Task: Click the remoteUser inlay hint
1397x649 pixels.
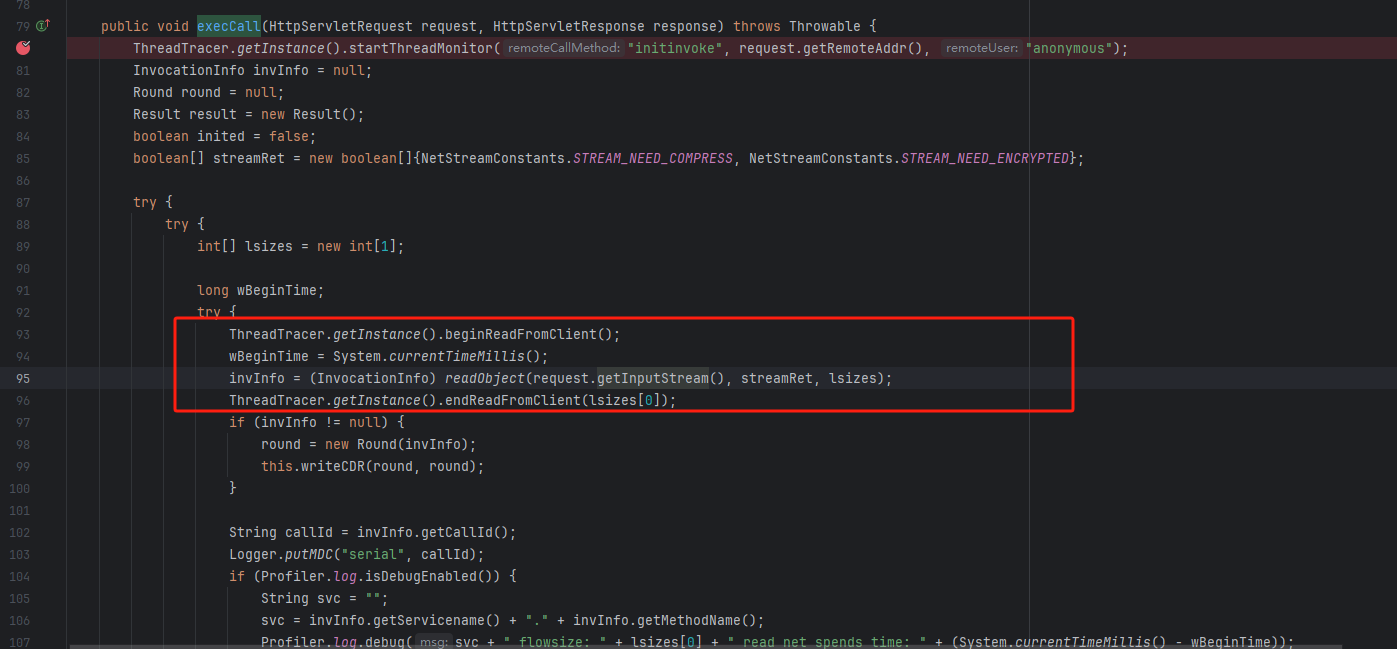Action: pos(981,48)
